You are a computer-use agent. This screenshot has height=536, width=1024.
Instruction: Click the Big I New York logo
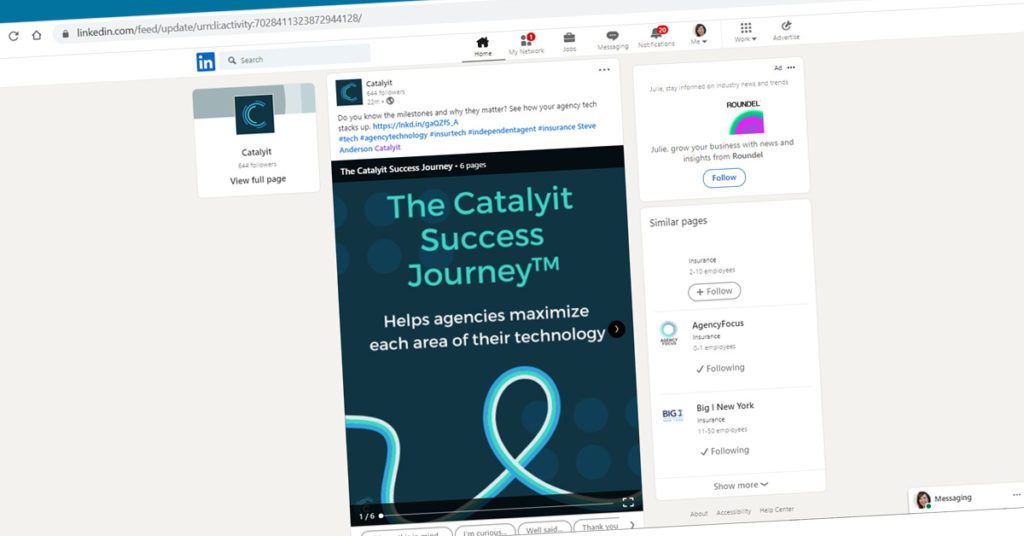(673, 415)
